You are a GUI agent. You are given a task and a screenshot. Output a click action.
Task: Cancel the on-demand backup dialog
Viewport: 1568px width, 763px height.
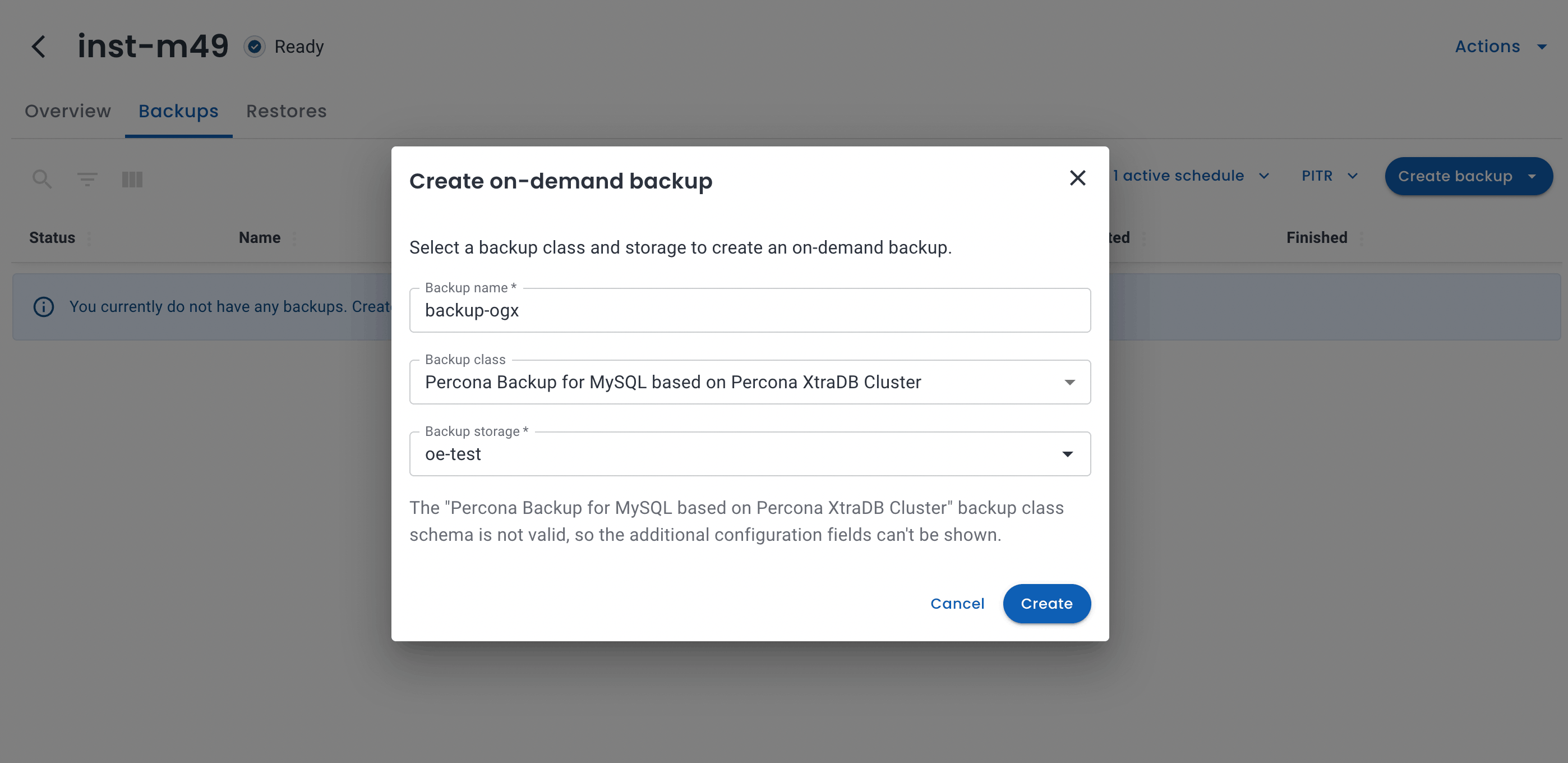pyautogui.click(x=957, y=604)
